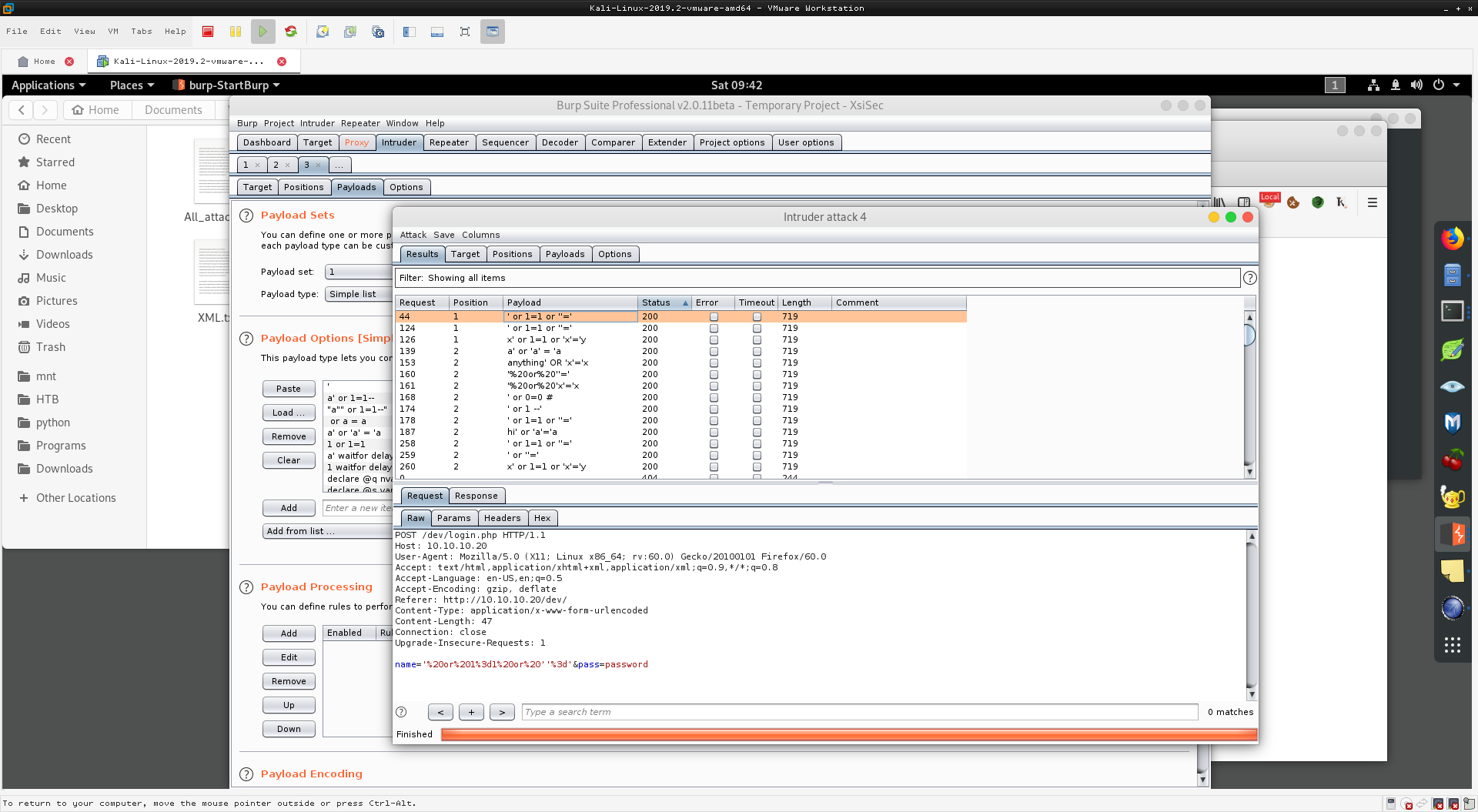Image resolution: width=1478 pixels, height=812 pixels.
Task: Open the network status tray icon
Action: click(x=1373, y=85)
